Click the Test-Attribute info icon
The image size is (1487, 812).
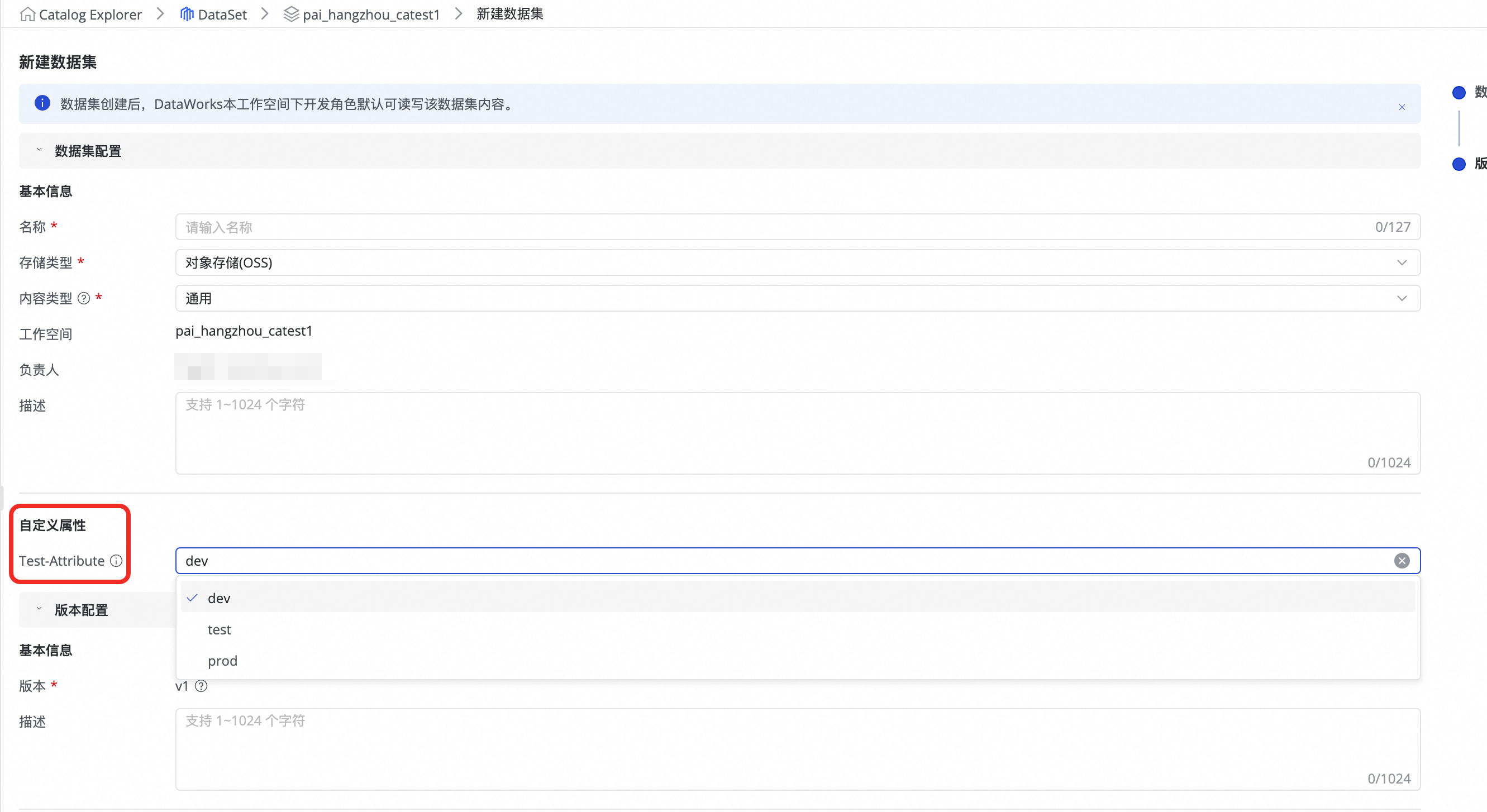116,561
